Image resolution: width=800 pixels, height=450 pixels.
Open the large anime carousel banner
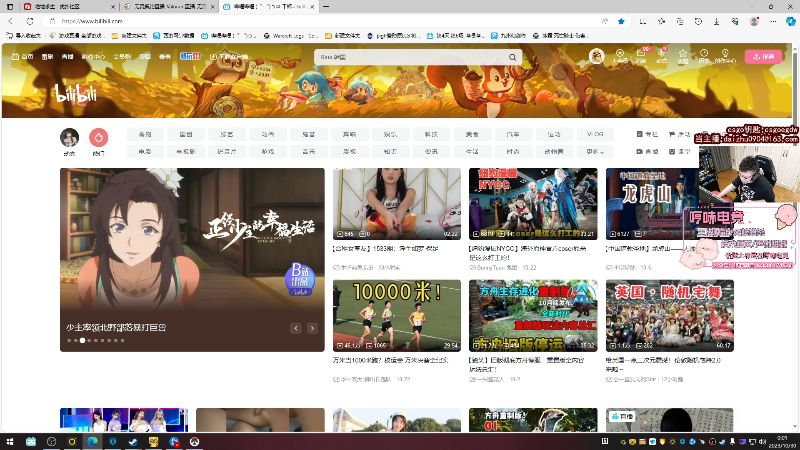click(192, 260)
